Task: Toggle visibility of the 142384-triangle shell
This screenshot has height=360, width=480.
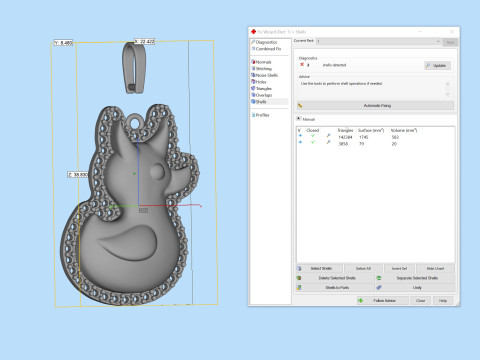Action: 300,136
